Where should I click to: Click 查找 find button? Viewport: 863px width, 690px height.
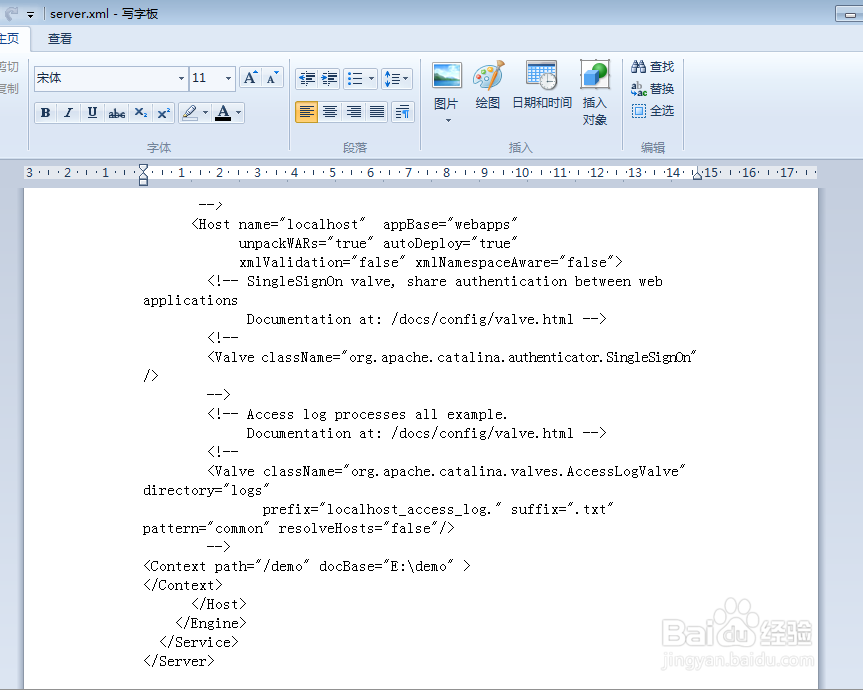[x=652, y=67]
